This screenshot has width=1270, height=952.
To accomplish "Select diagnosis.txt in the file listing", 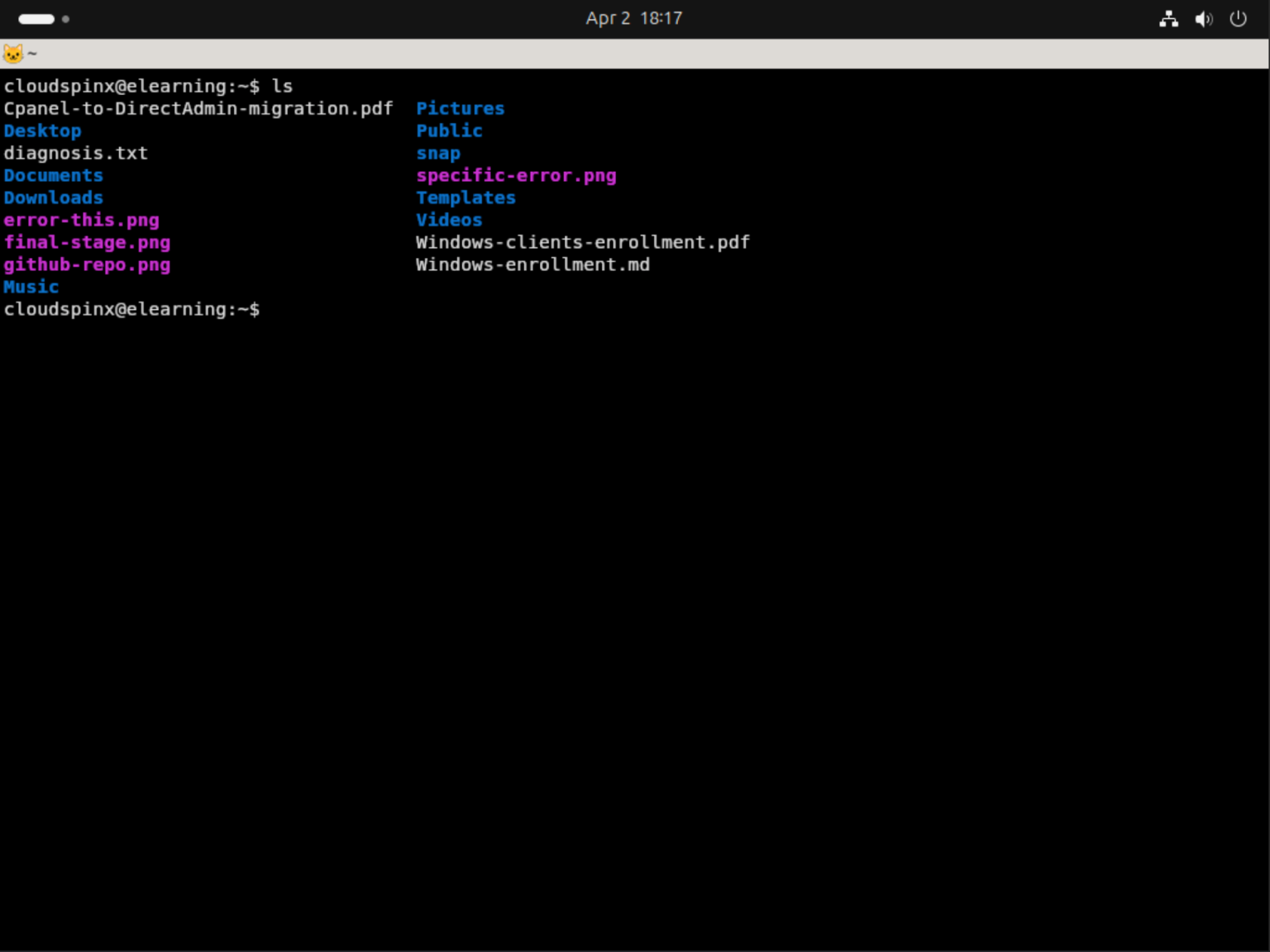I will click(76, 153).
